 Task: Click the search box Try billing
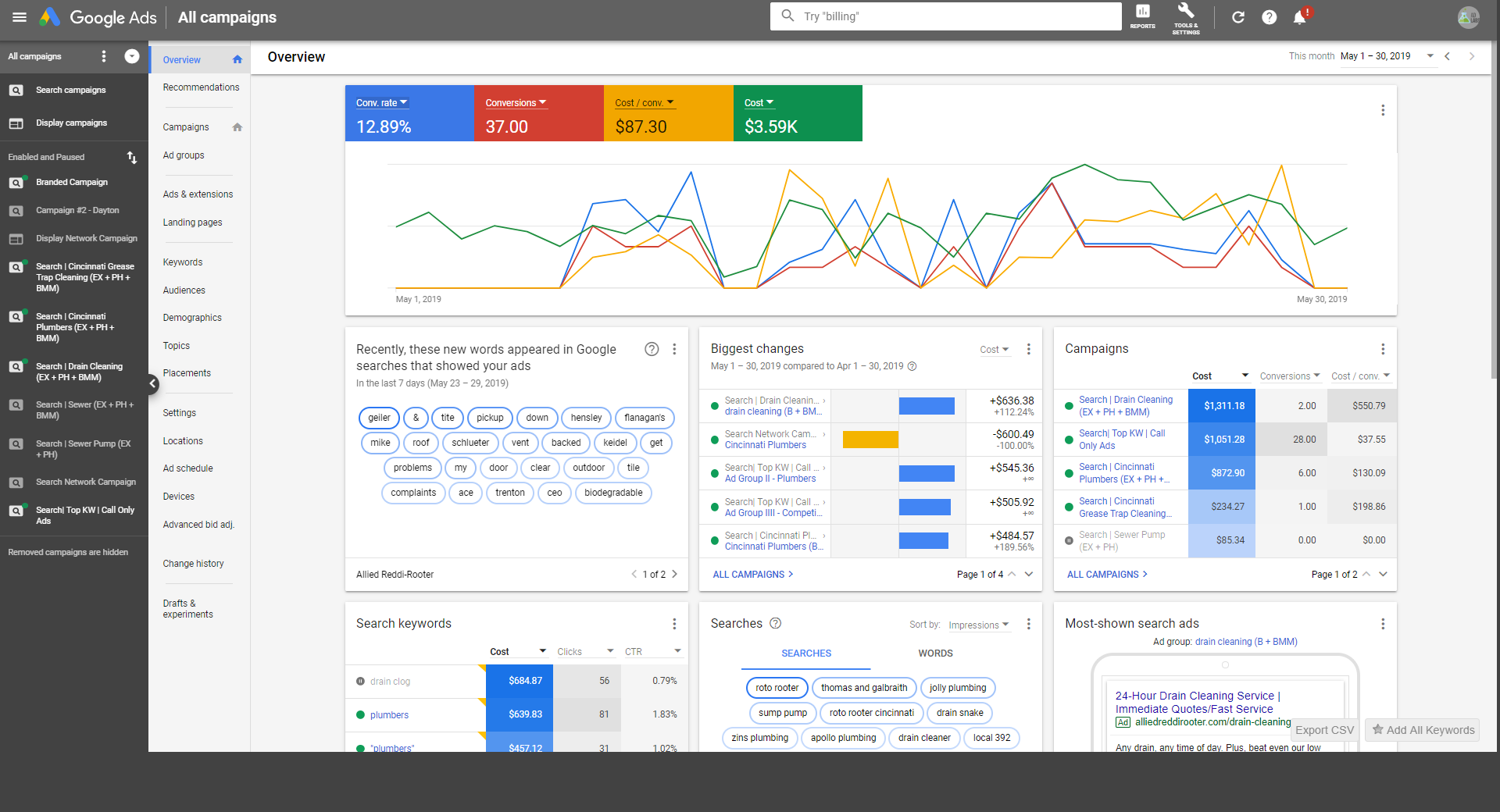point(945,16)
